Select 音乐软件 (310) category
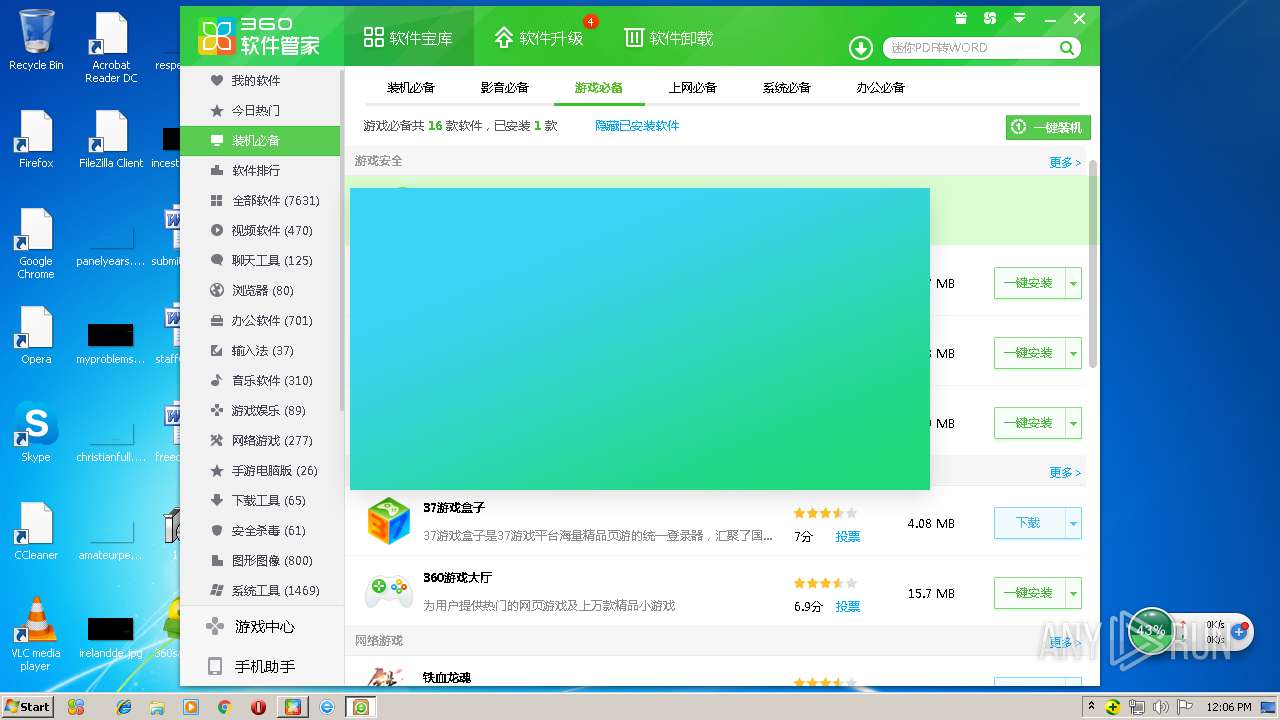Screen dimensions: 1280x720 pos(260,380)
